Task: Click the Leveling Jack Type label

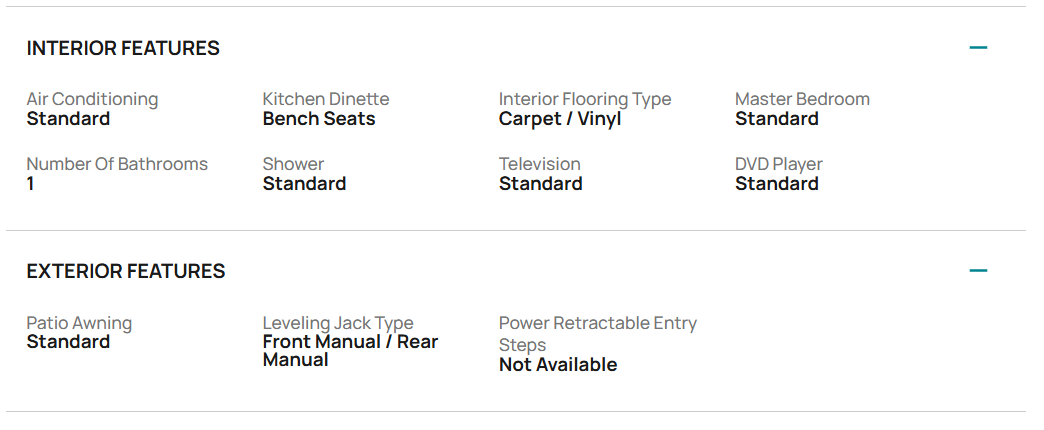Action: click(x=338, y=323)
